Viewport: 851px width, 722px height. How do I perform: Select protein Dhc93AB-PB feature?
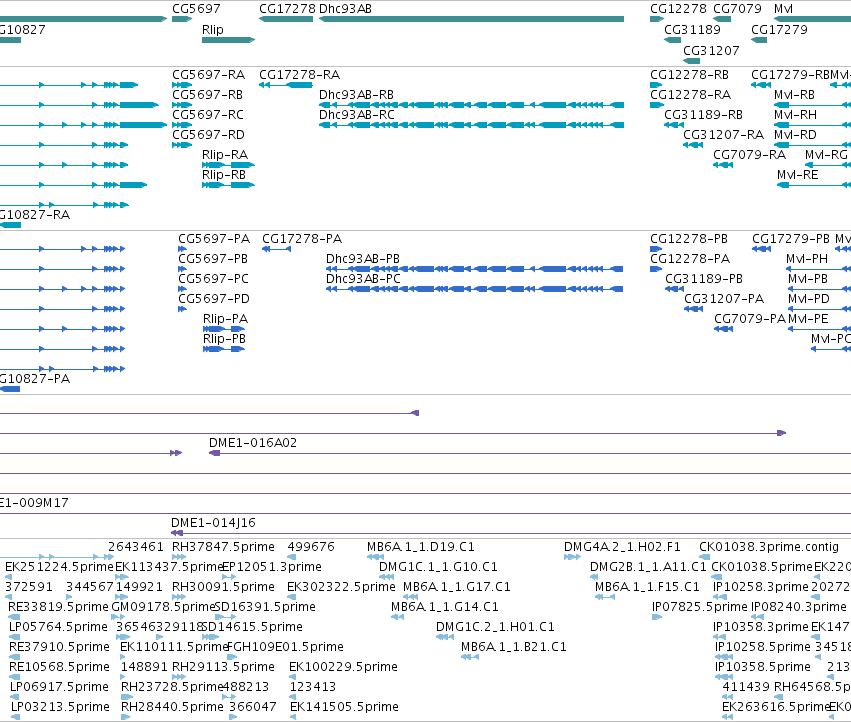474,269
